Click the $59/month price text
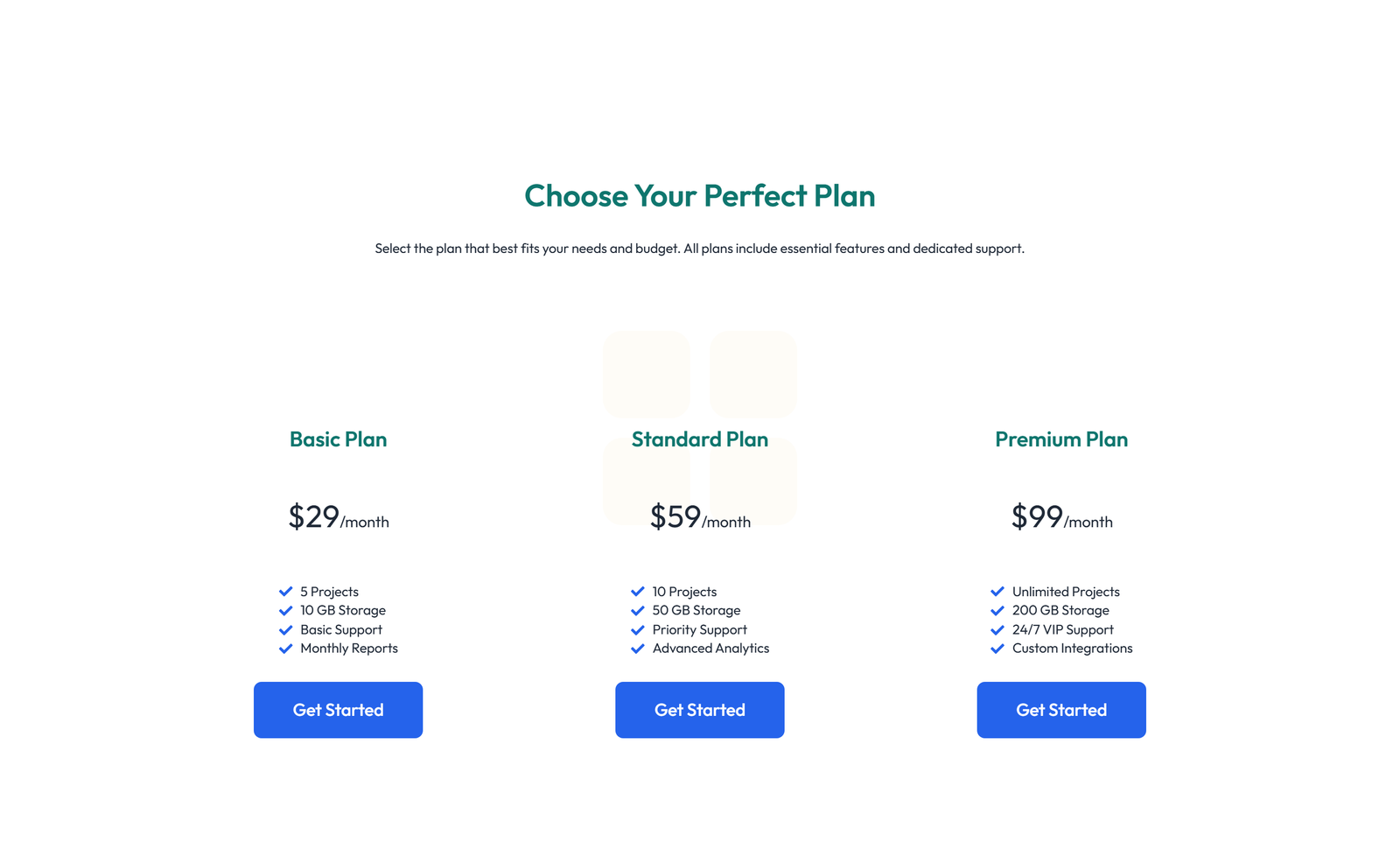 coord(699,518)
